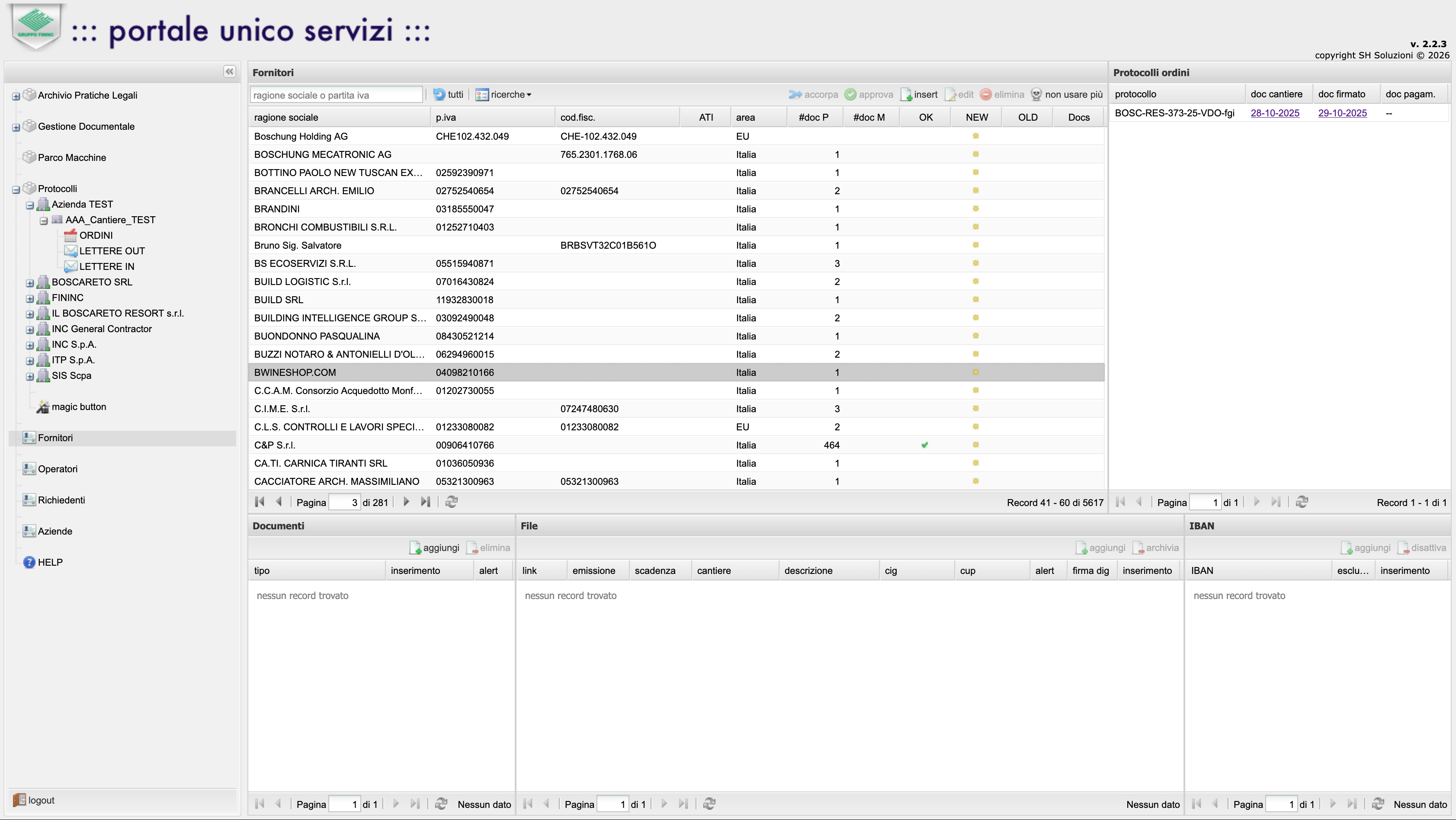This screenshot has width=1456, height=820.
Task: Collapse the Protocolli tree node
Action: [x=16, y=189]
